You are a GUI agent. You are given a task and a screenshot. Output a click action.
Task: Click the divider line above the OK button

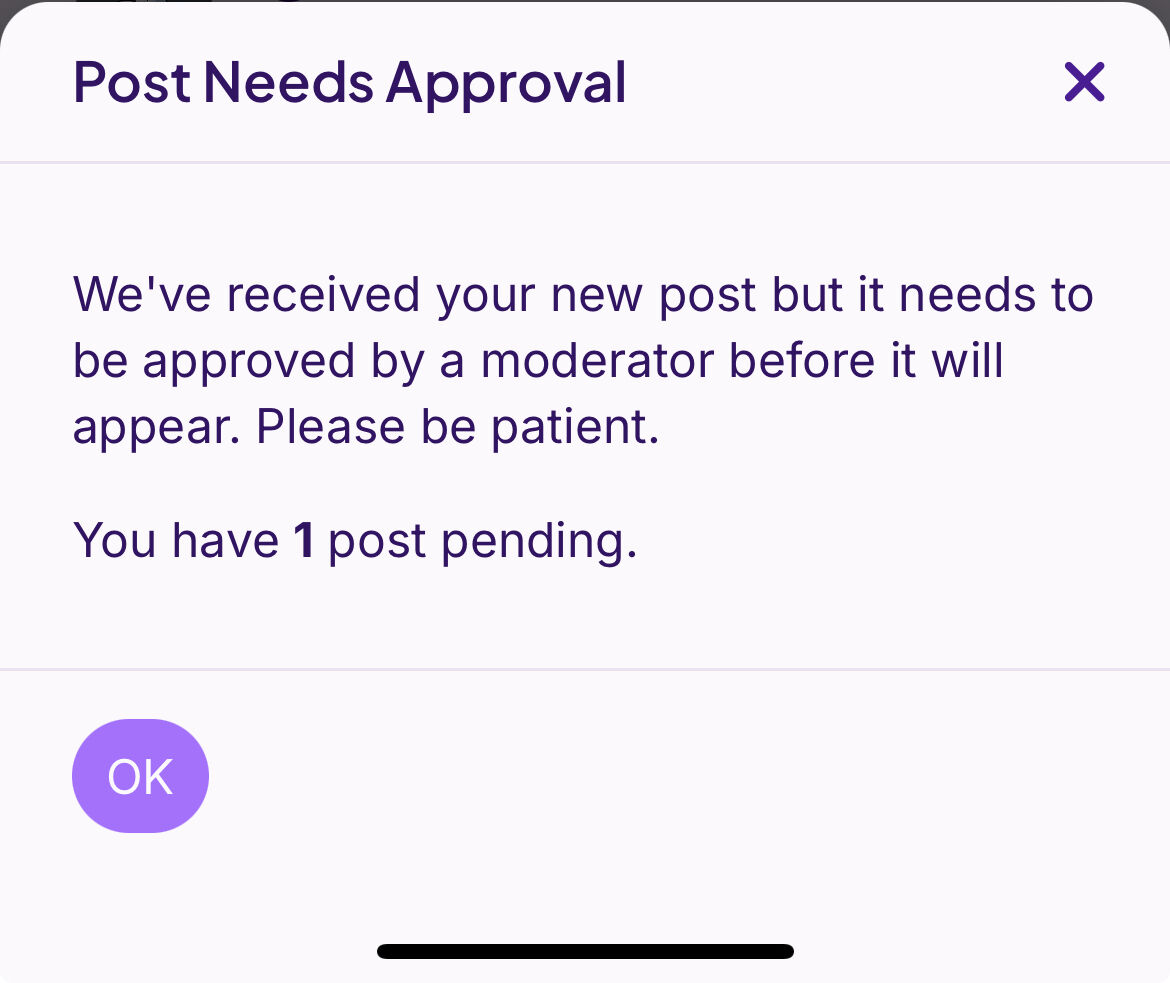point(585,669)
